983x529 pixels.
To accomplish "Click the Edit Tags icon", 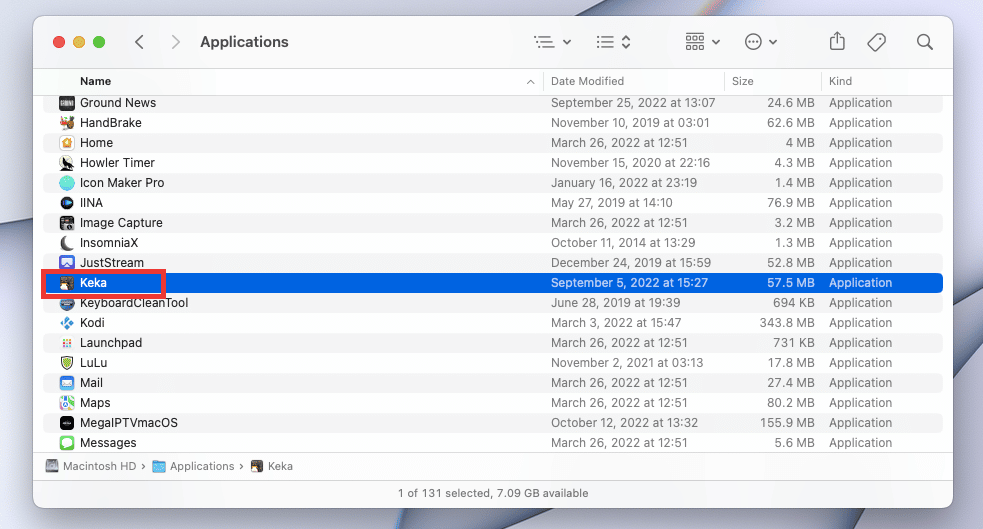I will click(x=877, y=42).
